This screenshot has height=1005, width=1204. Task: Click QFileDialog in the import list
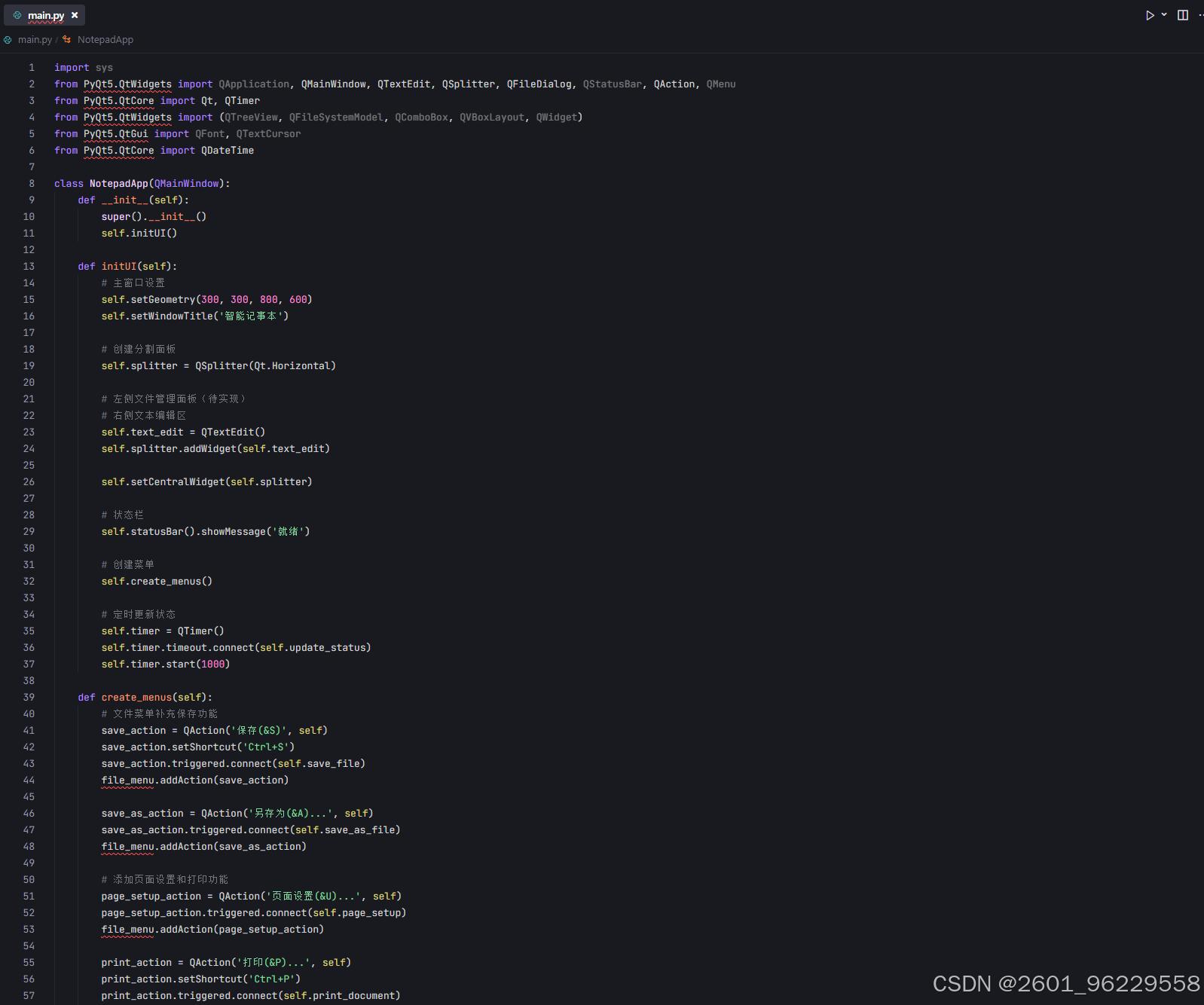click(x=539, y=84)
